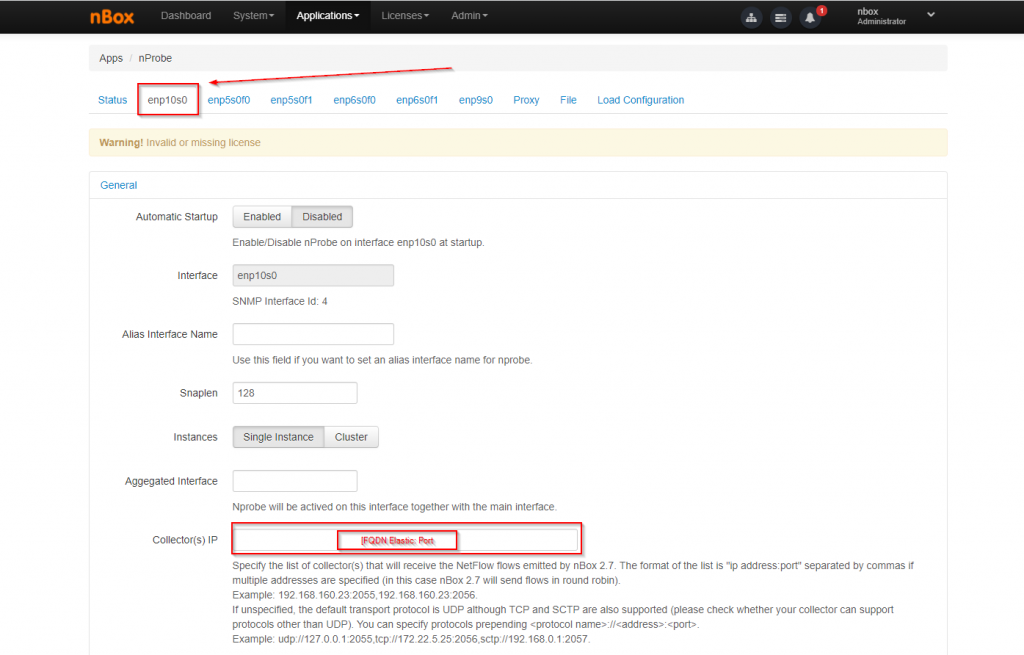1024x655 pixels.
Task: Open the network topology icon in header
Action: [751, 18]
